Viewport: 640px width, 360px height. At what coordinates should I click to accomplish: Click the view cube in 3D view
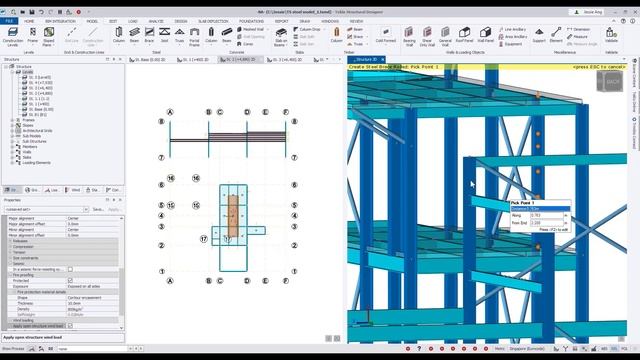pyautogui.click(x=610, y=81)
